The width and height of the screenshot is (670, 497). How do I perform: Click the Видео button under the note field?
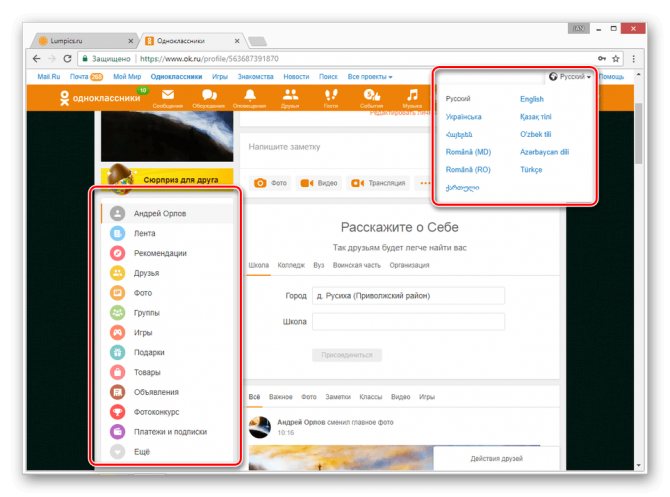318,183
